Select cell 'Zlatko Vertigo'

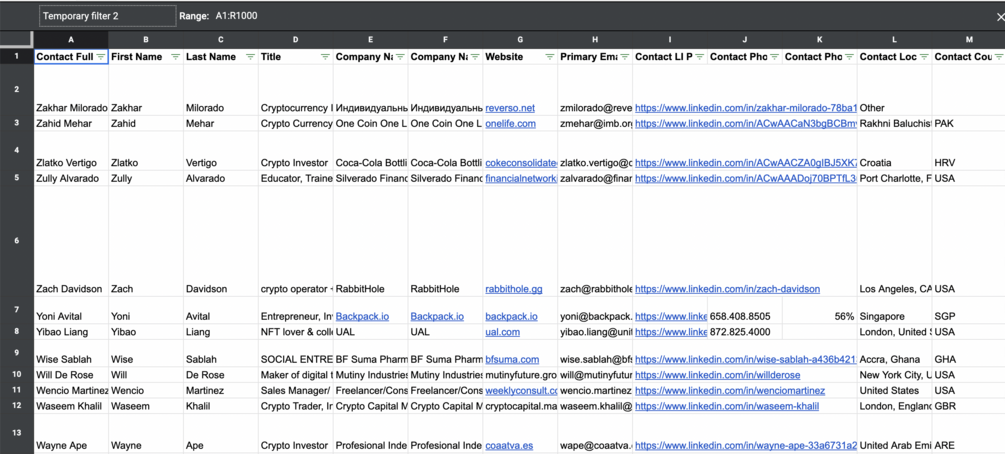(x=71, y=151)
